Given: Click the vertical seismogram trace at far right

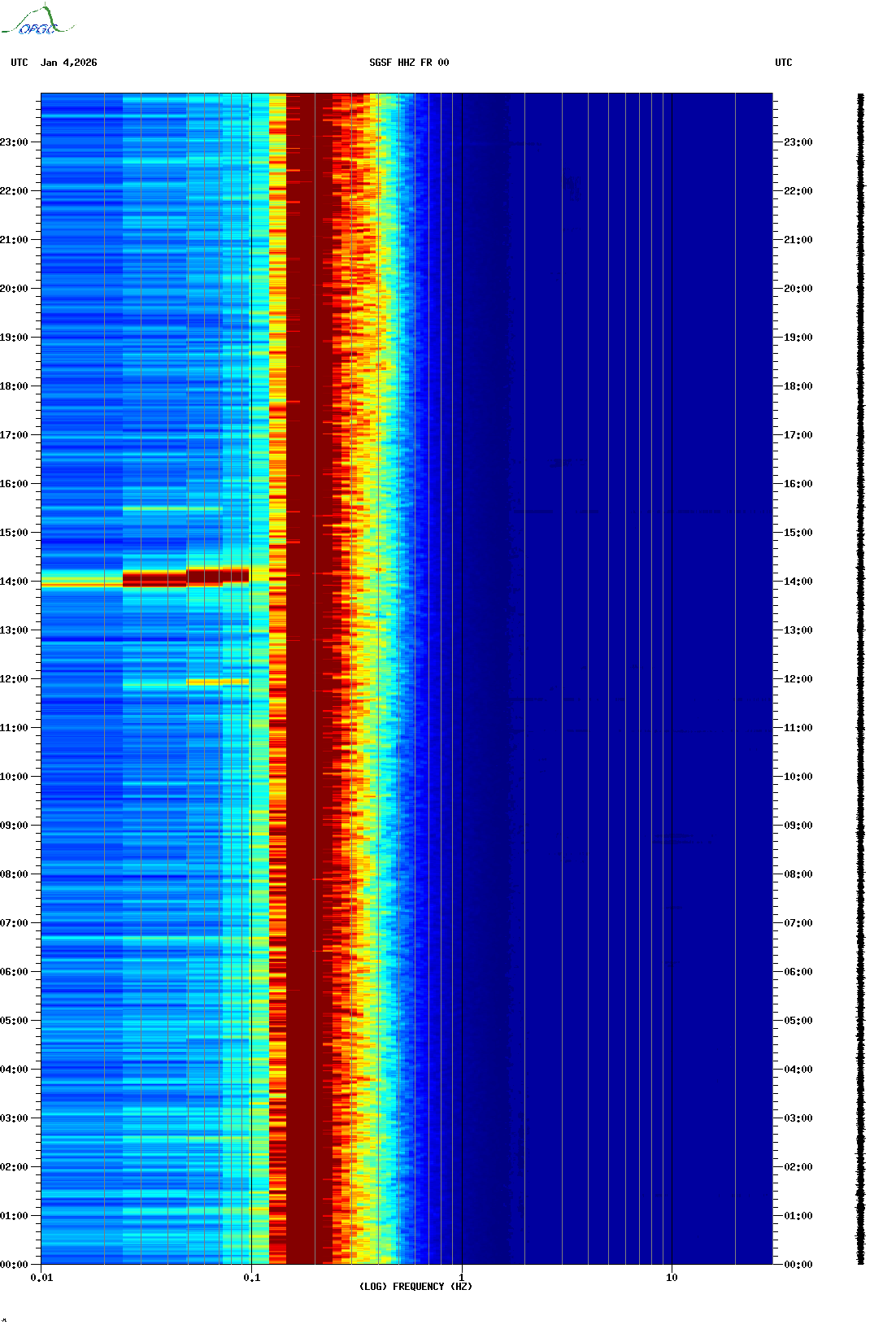Looking at the screenshot, I should (x=860, y=679).
